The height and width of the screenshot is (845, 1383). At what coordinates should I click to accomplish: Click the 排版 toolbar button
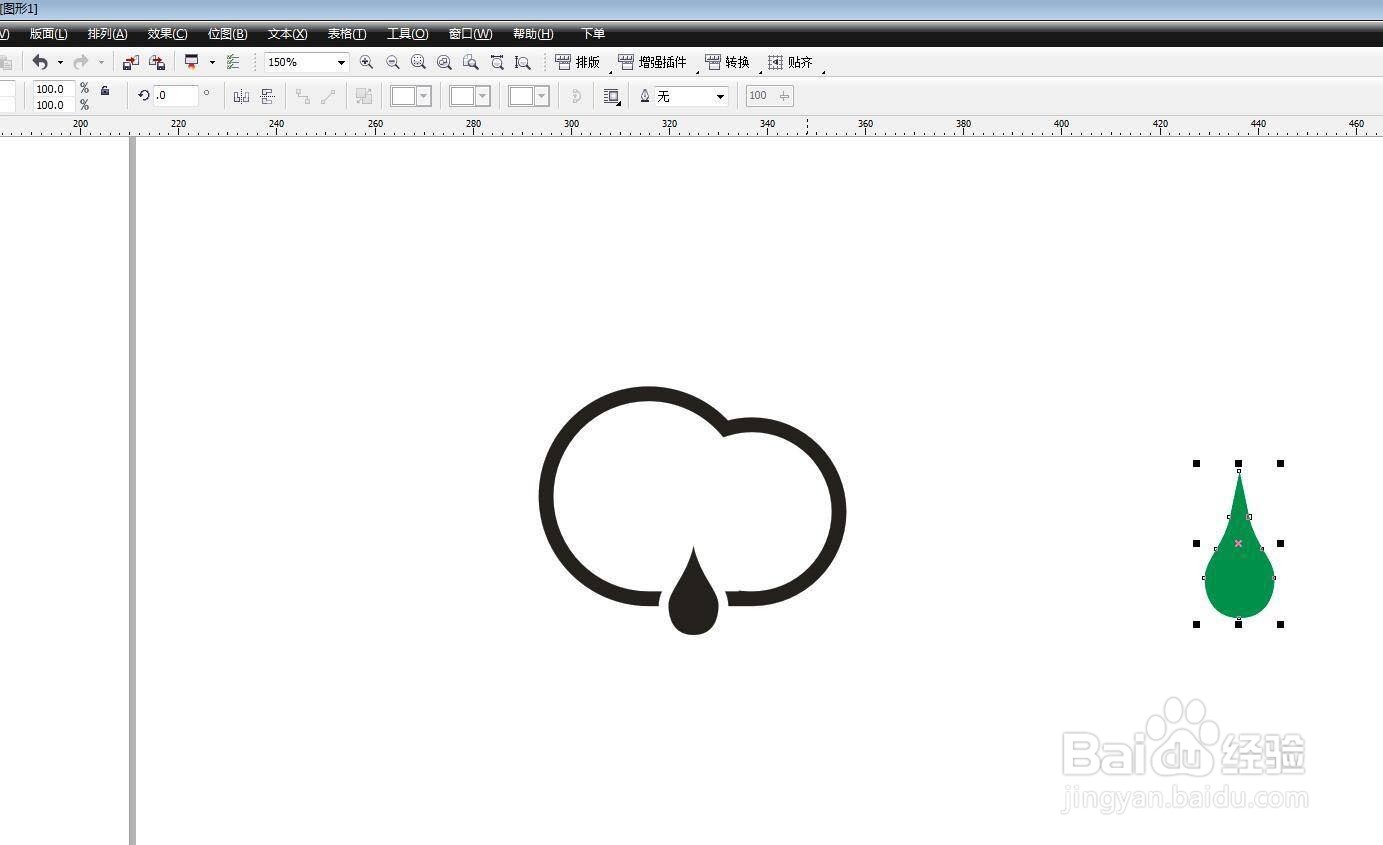[578, 62]
